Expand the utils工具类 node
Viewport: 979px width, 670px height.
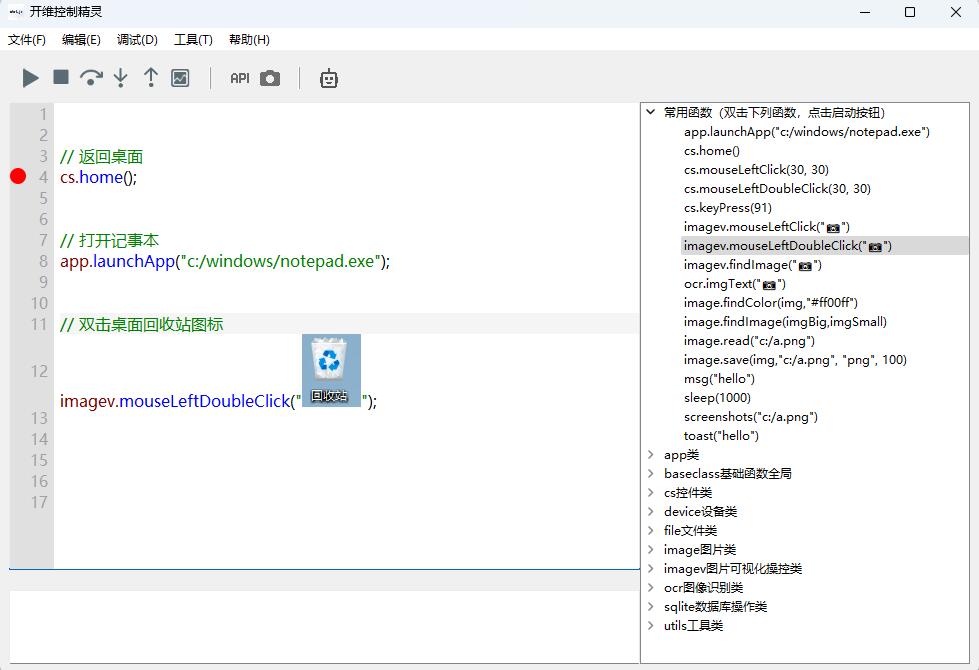click(651, 626)
